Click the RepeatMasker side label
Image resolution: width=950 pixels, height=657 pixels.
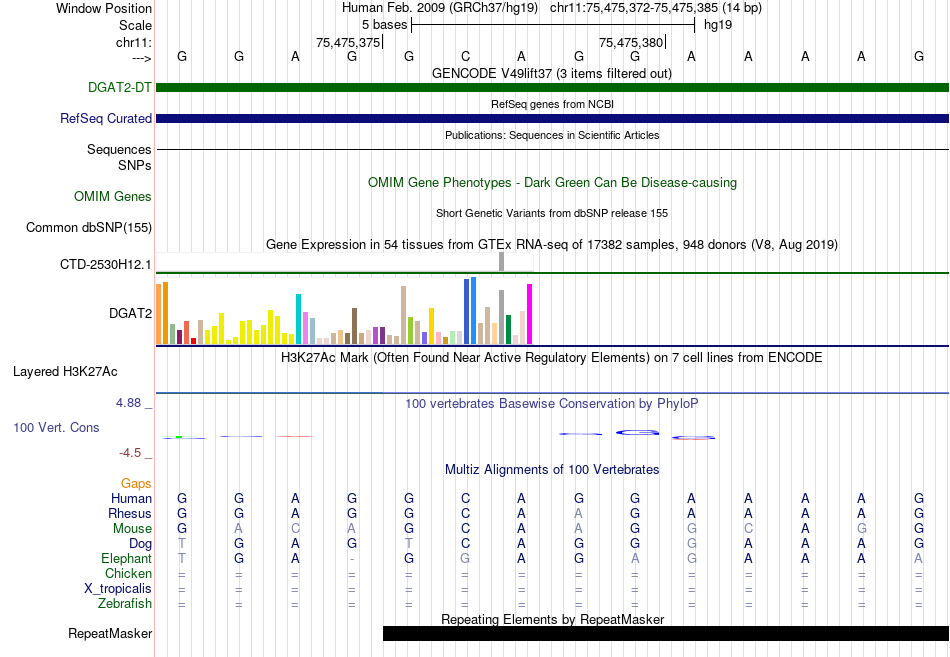pyautogui.click(x=110, y=633)
